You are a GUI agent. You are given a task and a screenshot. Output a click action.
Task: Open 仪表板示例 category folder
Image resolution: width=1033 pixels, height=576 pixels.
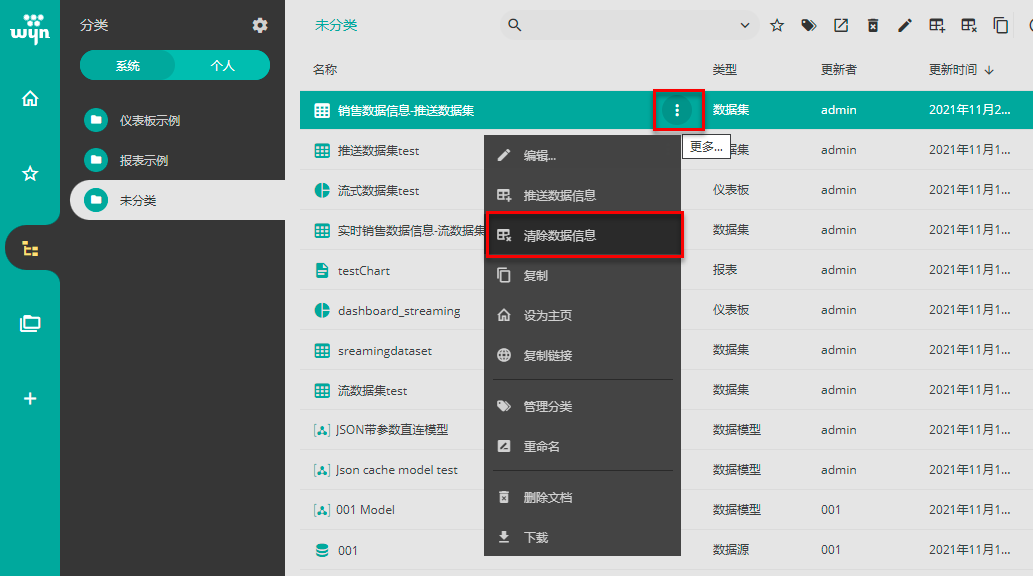coord(150,120)
